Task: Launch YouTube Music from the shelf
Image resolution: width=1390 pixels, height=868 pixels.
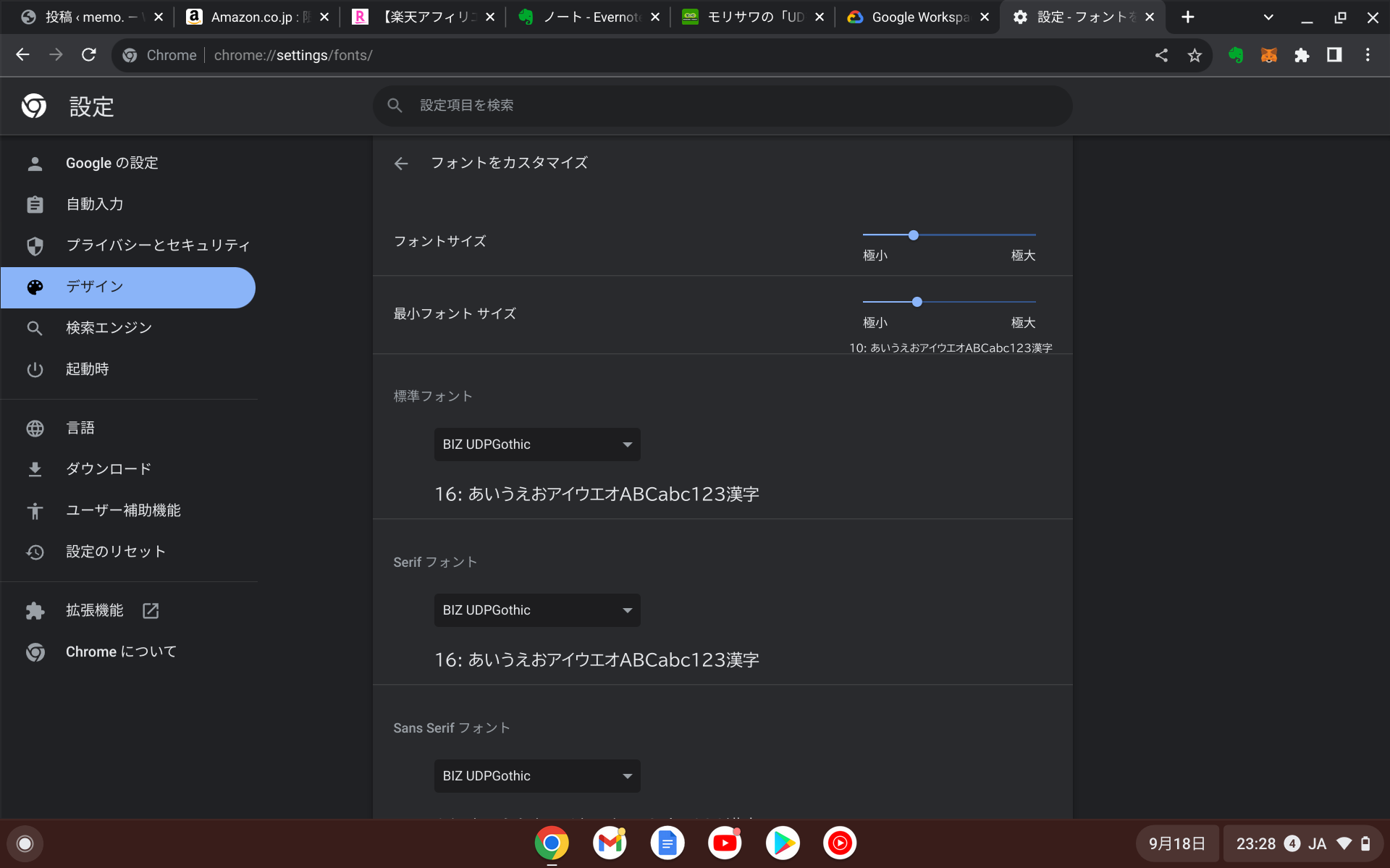Action: point(841,843)
